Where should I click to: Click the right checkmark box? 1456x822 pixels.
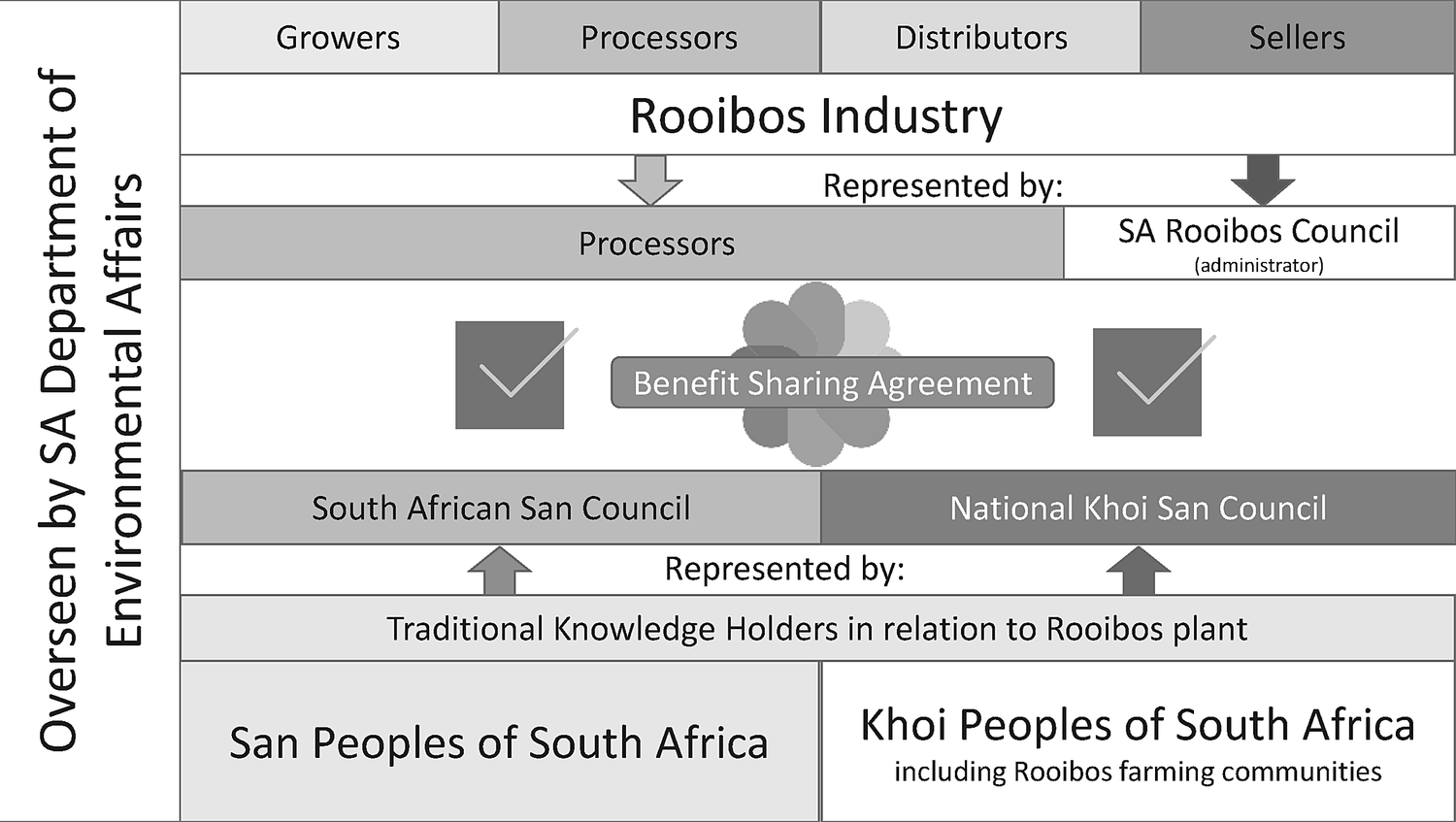[x=1147, y=382]
